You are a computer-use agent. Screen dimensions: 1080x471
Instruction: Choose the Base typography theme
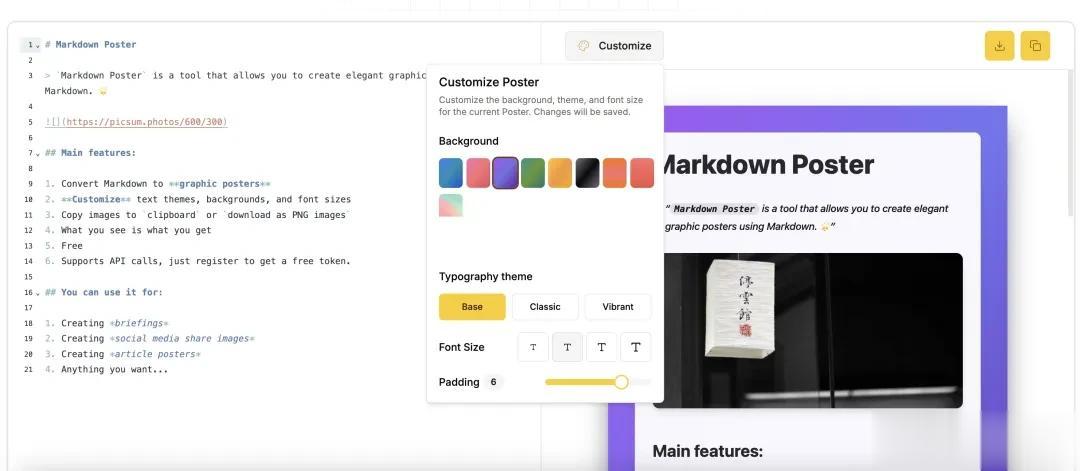472,307
